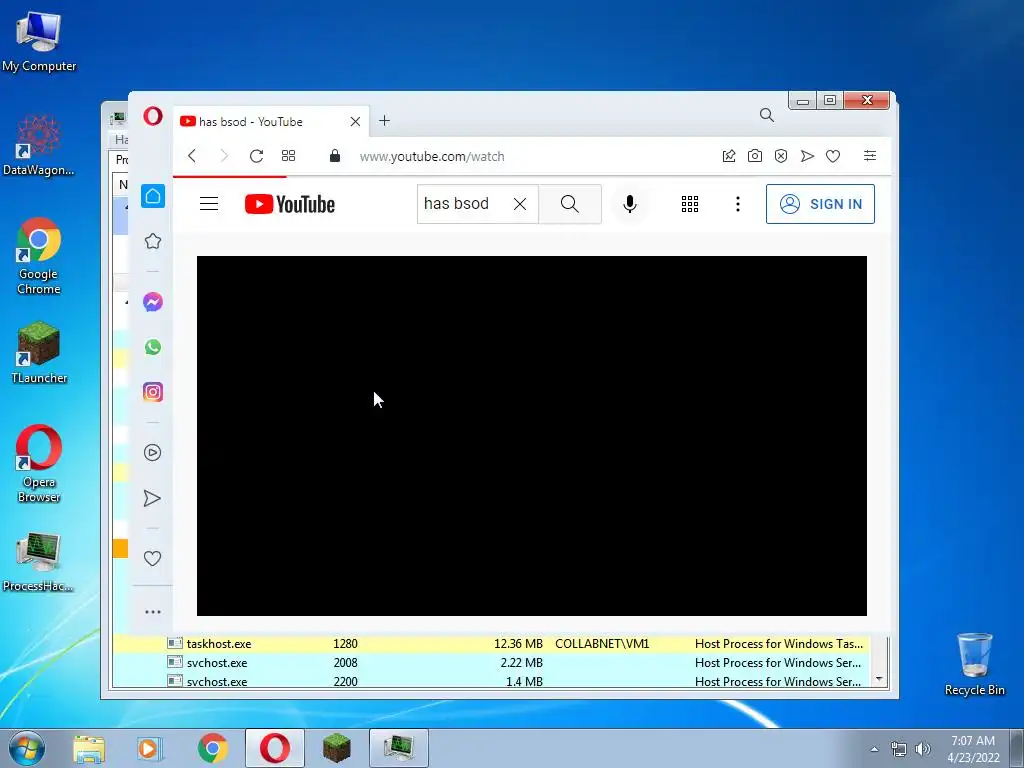Viewport: 1024px width, 768px height.
Task: Open a new tab with plus button
Action: coord(384,121)
